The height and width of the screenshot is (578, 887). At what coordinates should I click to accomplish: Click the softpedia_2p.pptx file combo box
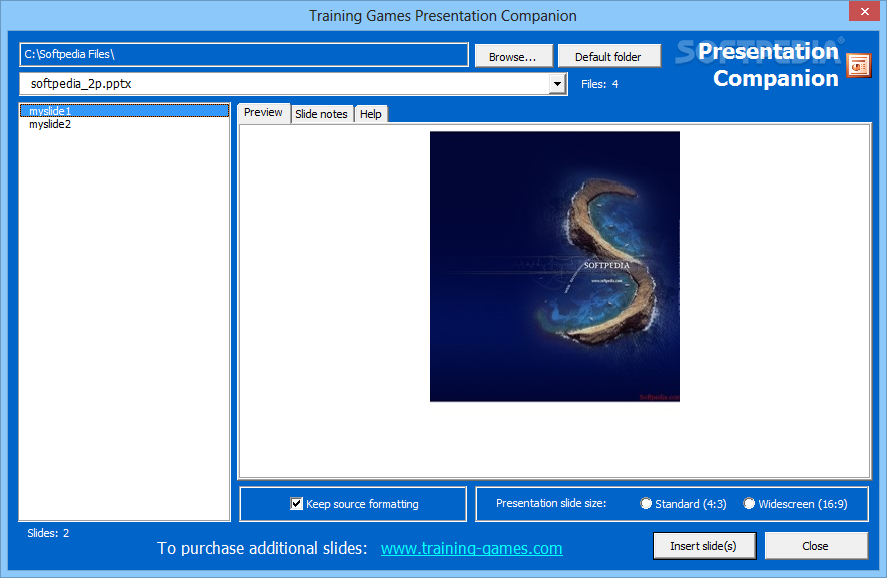293,84
